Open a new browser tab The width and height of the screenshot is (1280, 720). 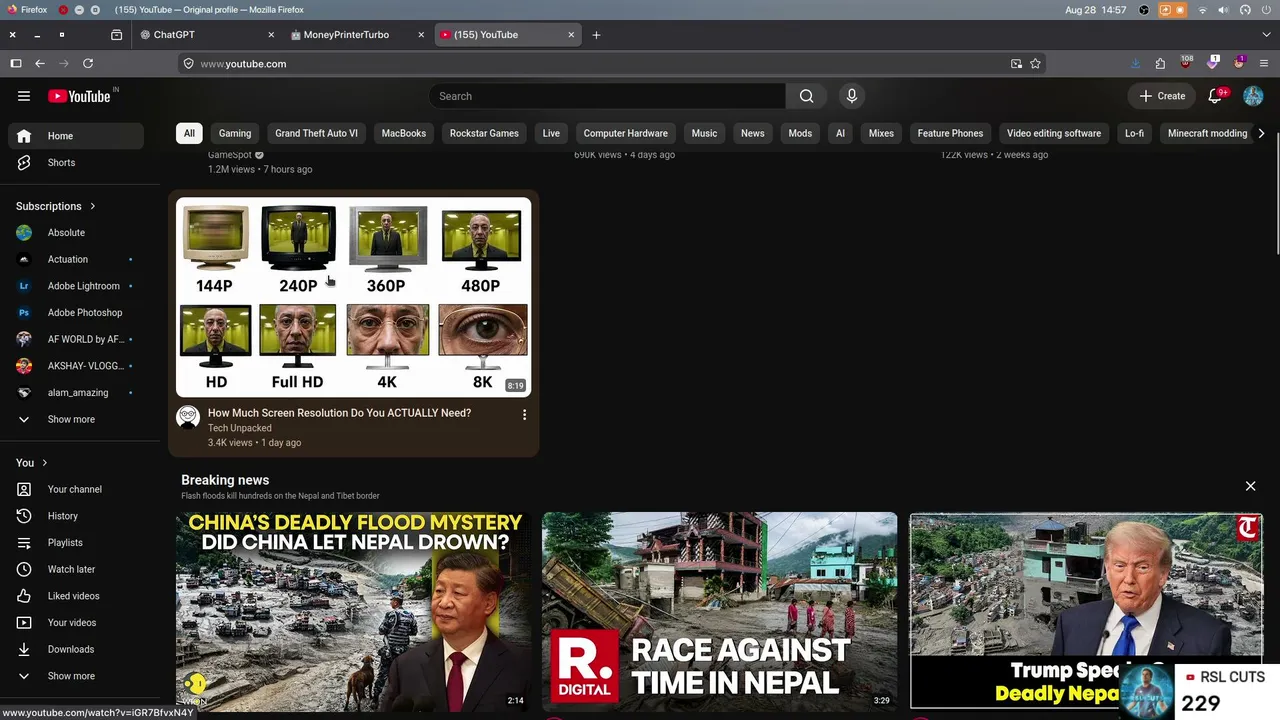(596, 35)
